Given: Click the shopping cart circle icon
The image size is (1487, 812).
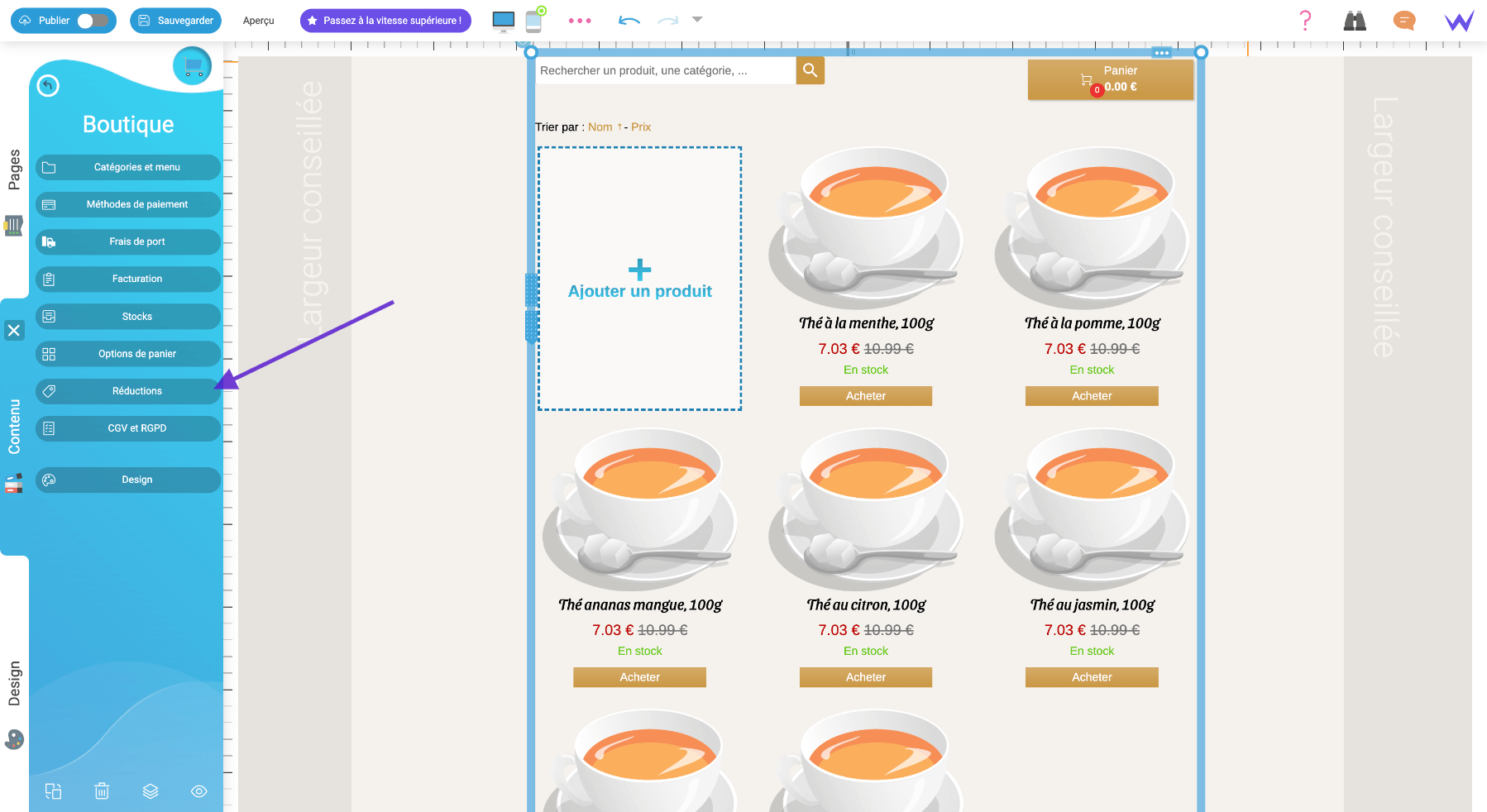Looking at the screenshot, I should tap(193, 65).
